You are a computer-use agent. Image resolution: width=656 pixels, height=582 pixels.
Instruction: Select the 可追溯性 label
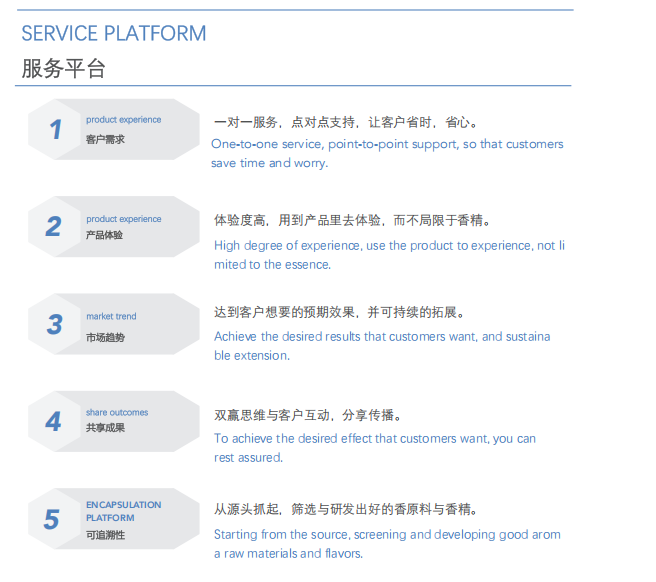(105, 536)
